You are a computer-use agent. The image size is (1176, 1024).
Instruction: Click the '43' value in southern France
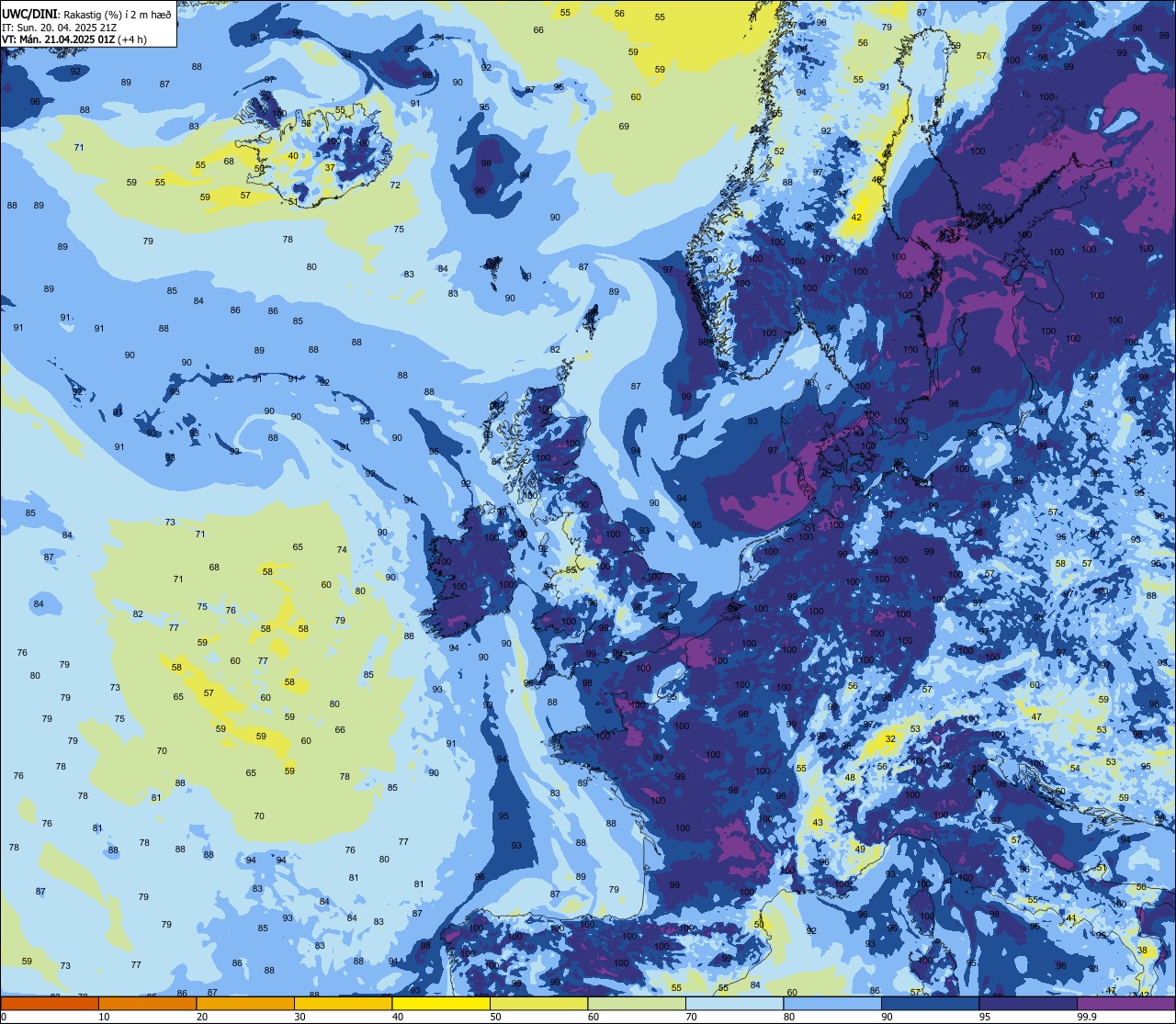tap(818, 823)
